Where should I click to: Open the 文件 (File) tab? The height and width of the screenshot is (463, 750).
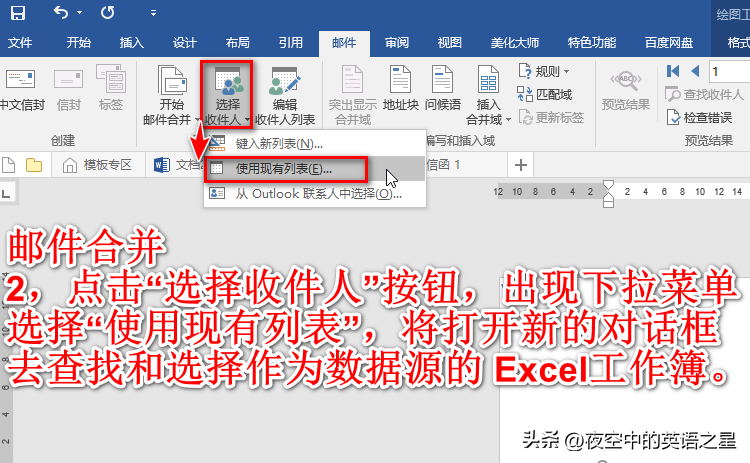pos(20,43)
